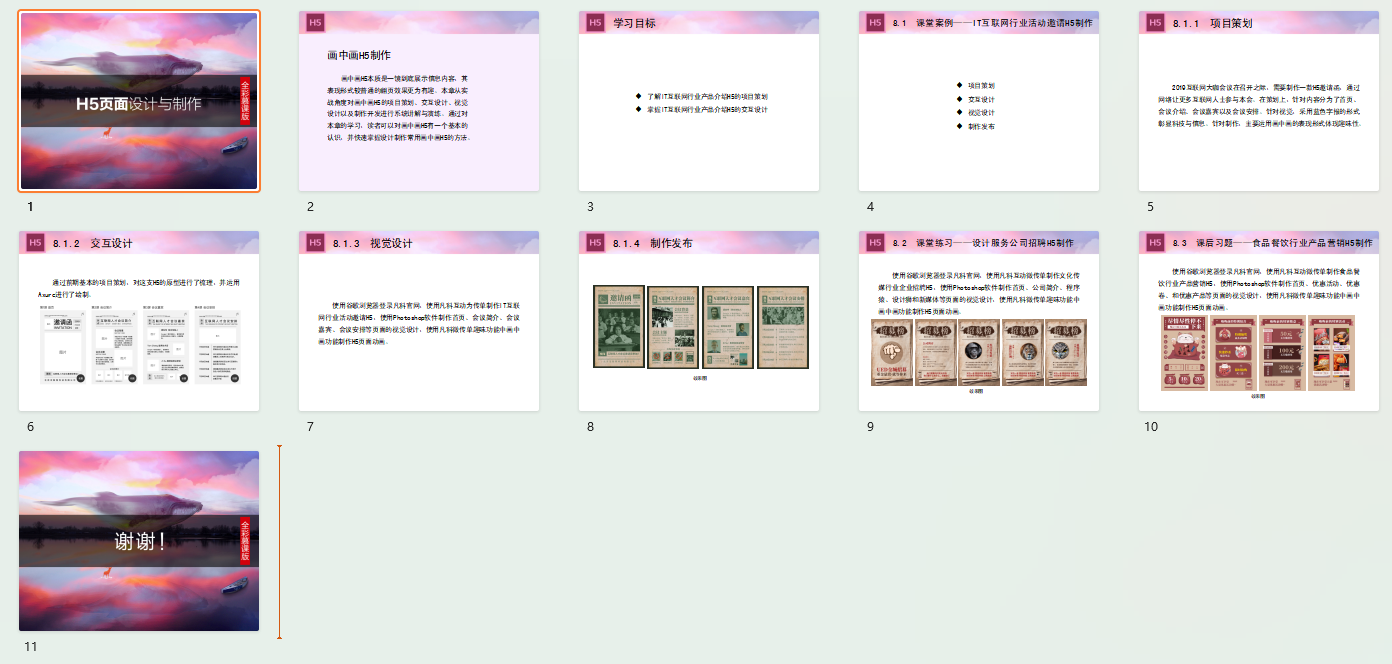Click the slide number 11 label
This screenshot has height=664, width=1392.
click(31, 647)
